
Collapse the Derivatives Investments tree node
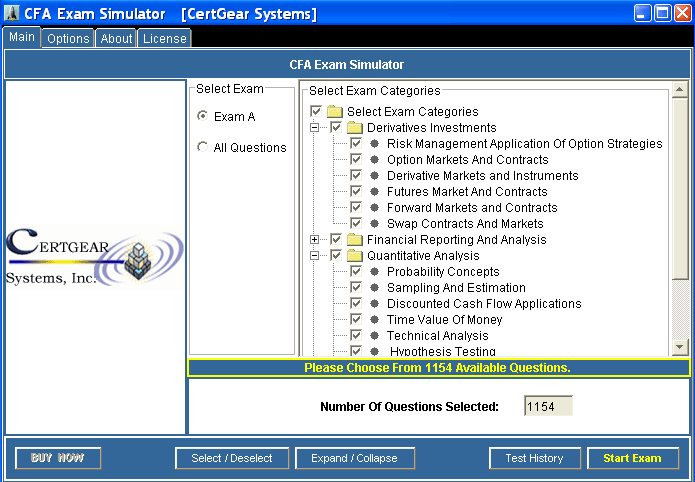tap(314, 128)
